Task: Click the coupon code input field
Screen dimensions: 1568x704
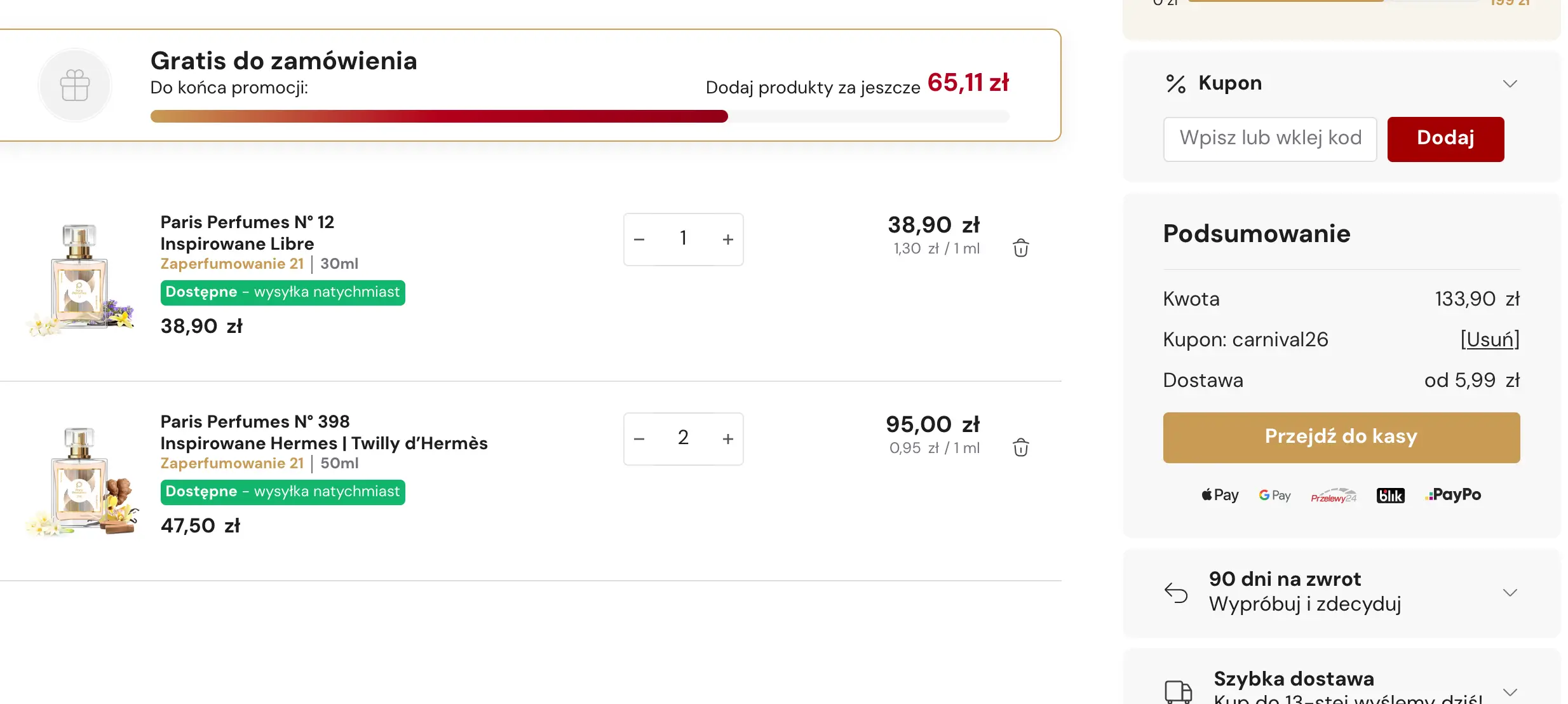Action: [1269, 139]
